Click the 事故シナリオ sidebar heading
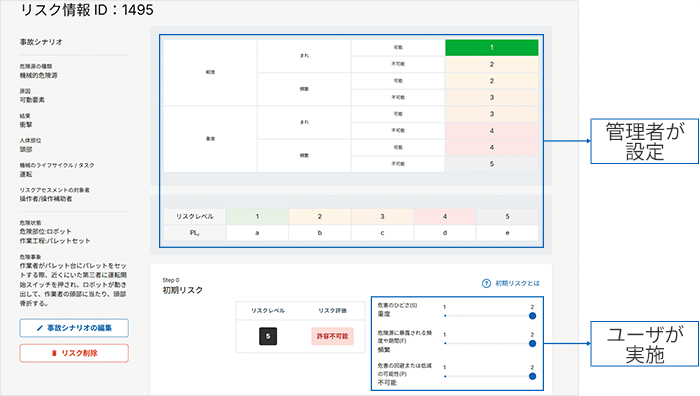Viewport: 700px width, 396px height. (41, 42)
